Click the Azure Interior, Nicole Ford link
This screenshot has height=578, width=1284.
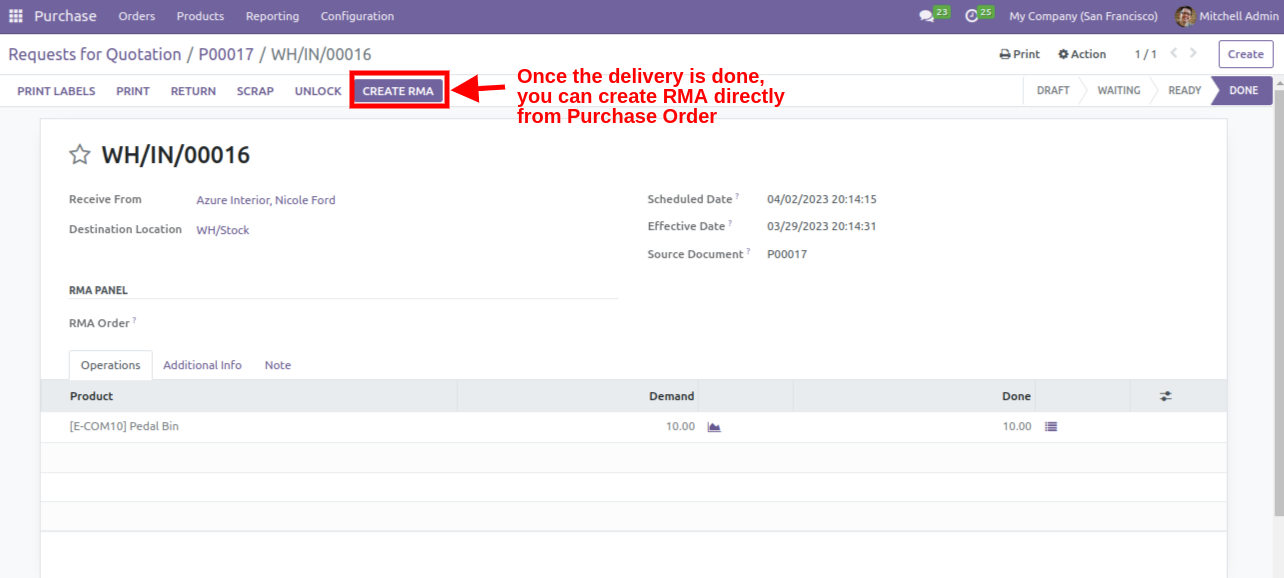(x=265, y=200)
